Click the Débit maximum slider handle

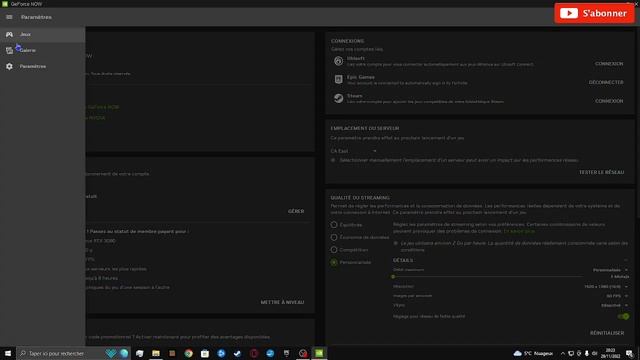tap(393, 277)
